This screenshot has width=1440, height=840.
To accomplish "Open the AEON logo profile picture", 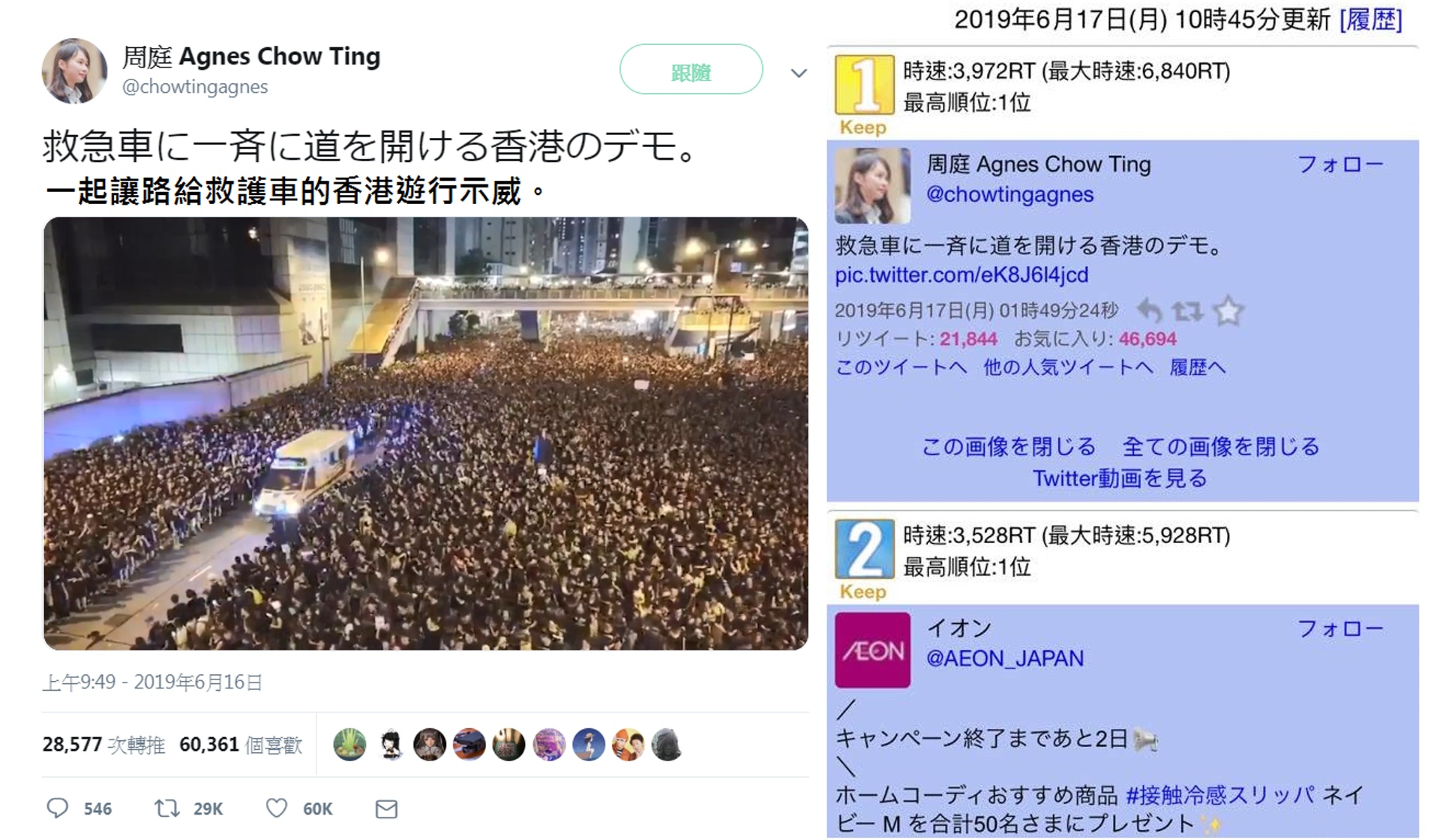I will coord(872,649).
